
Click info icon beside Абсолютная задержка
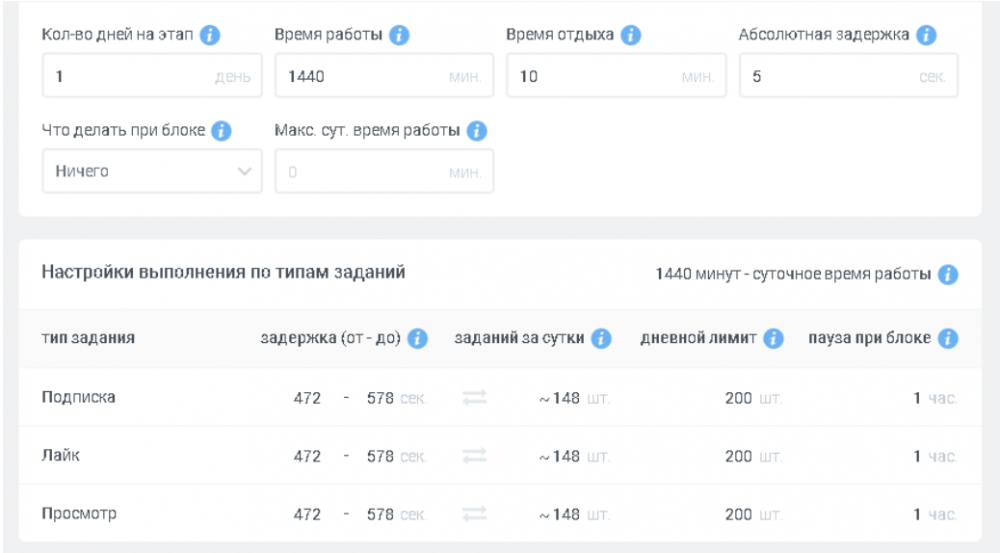pos(926,35)
